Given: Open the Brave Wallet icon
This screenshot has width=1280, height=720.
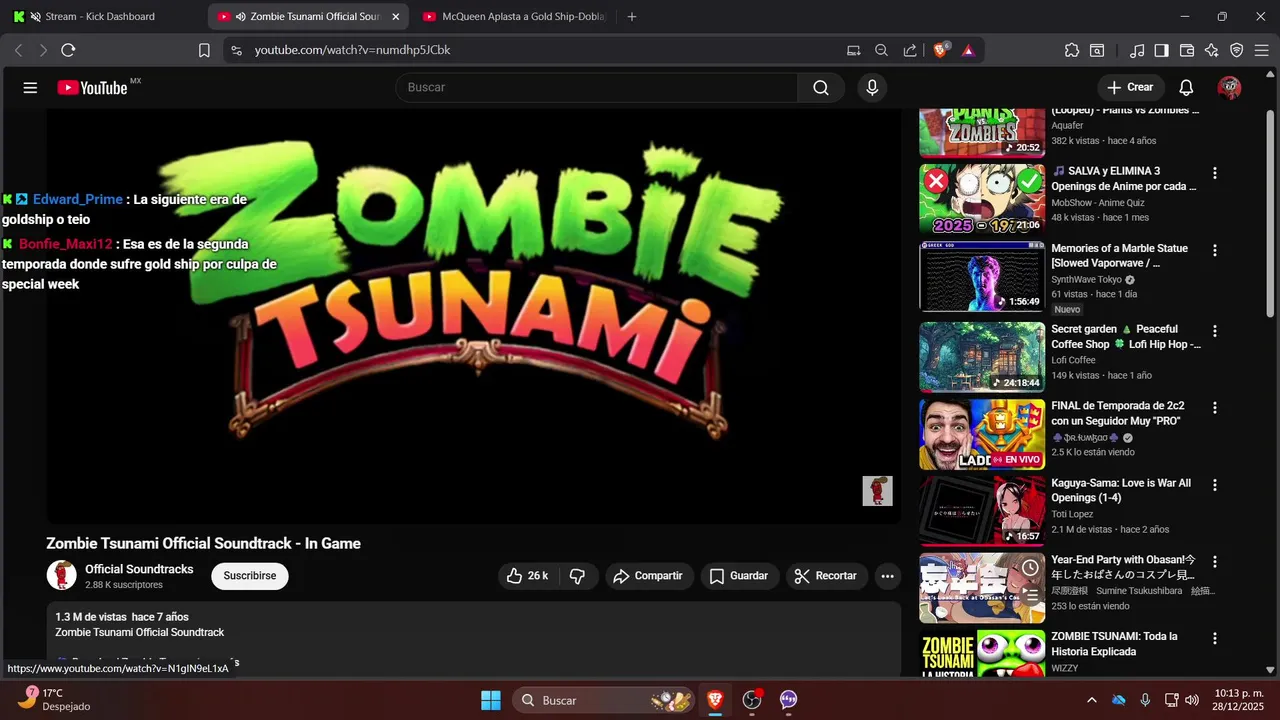Looking at the screenshot, I should [x=1187, y=50].
